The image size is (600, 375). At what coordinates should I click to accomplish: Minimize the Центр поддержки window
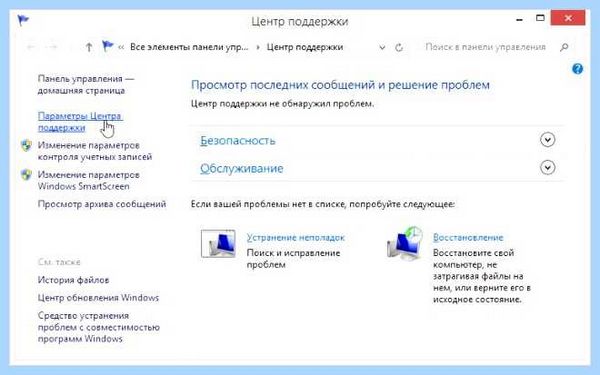(519, 19)
